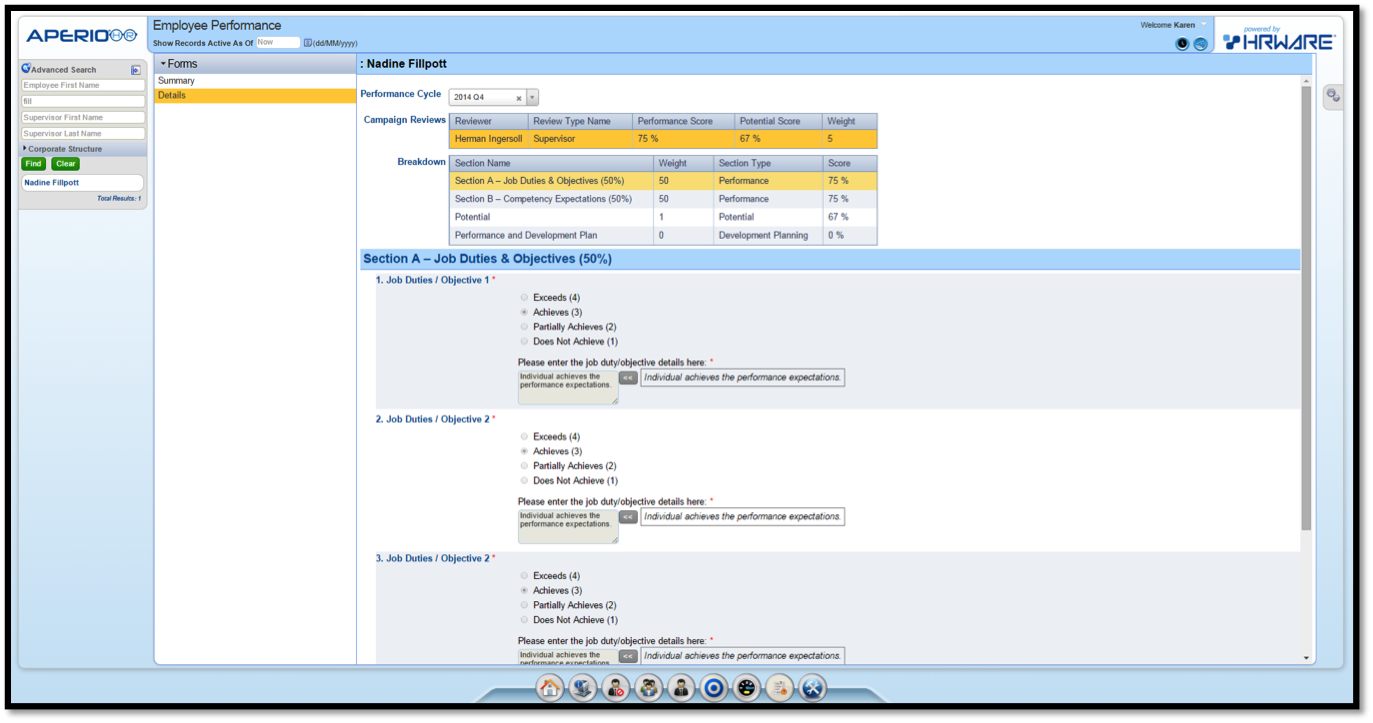Viewport: 1373px width, 723px height.
Task: Select Exceeds (4) for Job Duties Objective 1
Action: pyautogui.click(x=523, y=297)
